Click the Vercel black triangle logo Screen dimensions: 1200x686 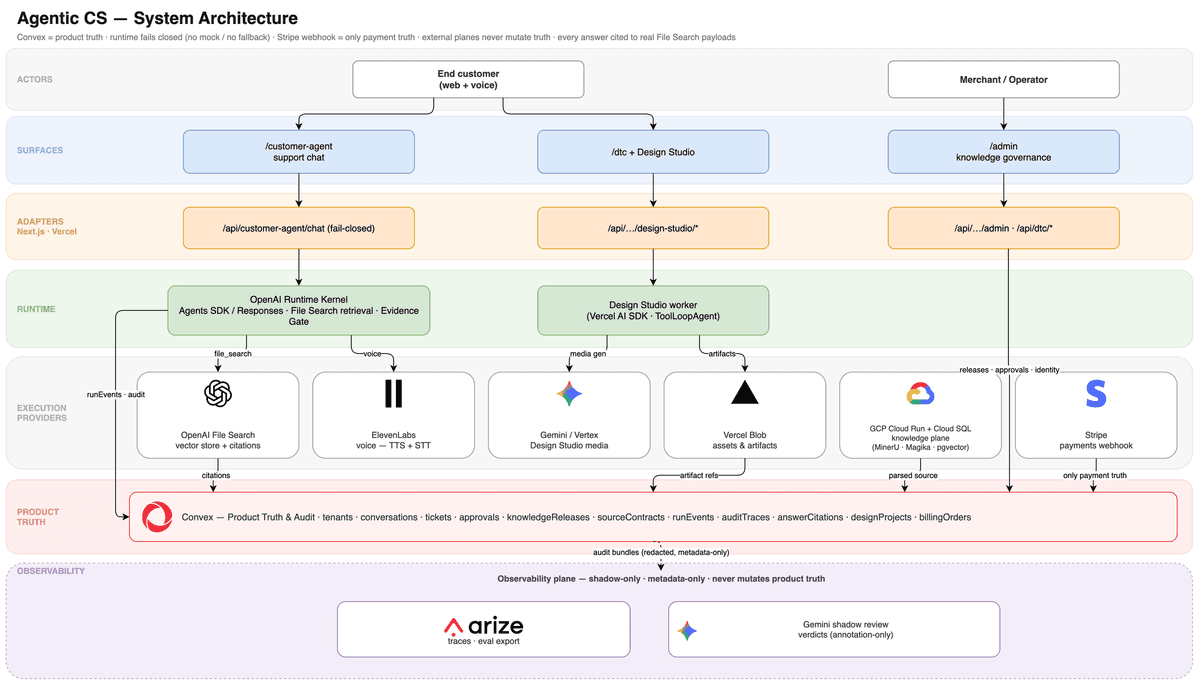(745, 392)
